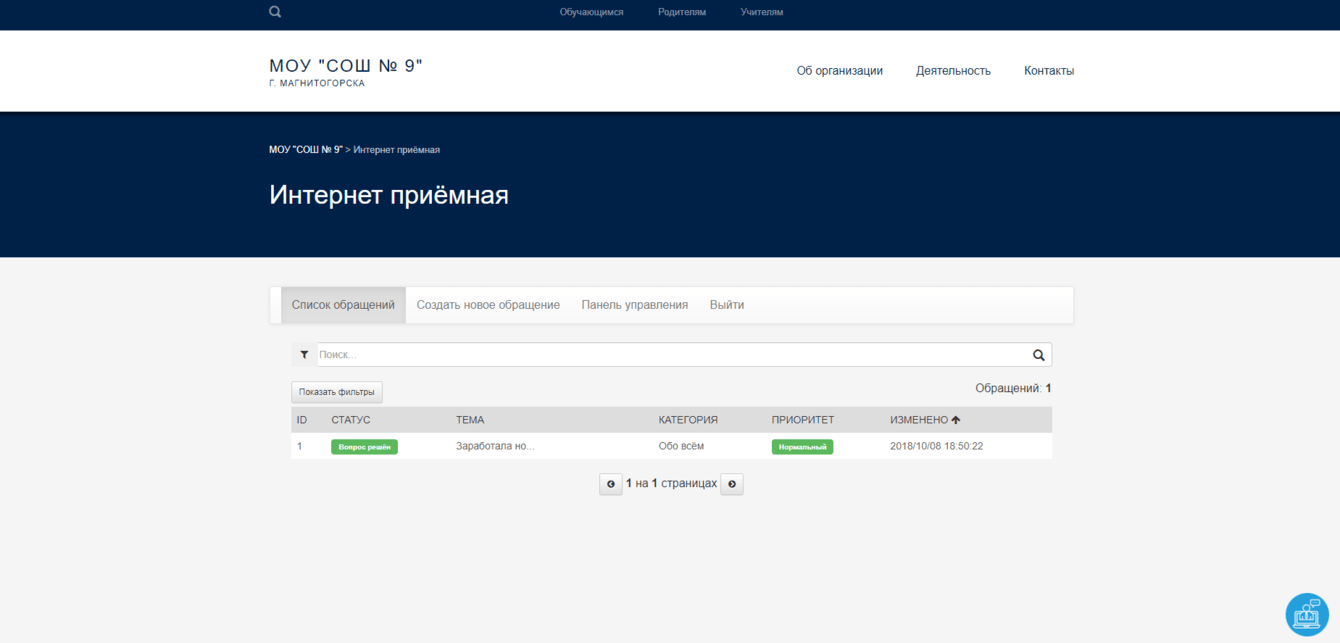Click Обо всём category cell
Screen dimensions: 1340x643
[x=681, y=446]
